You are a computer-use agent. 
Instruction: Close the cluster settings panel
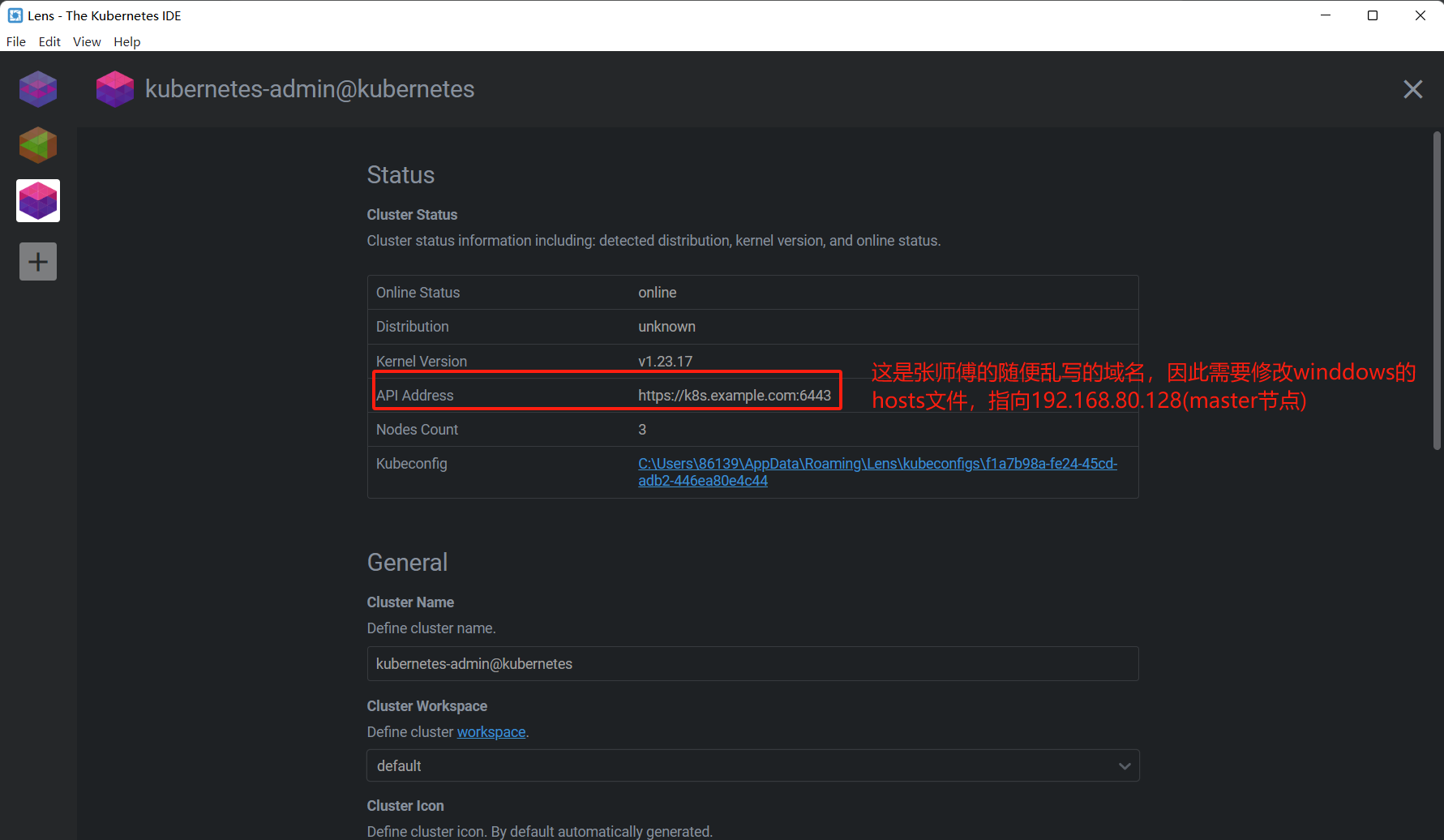coord(1412,89)
